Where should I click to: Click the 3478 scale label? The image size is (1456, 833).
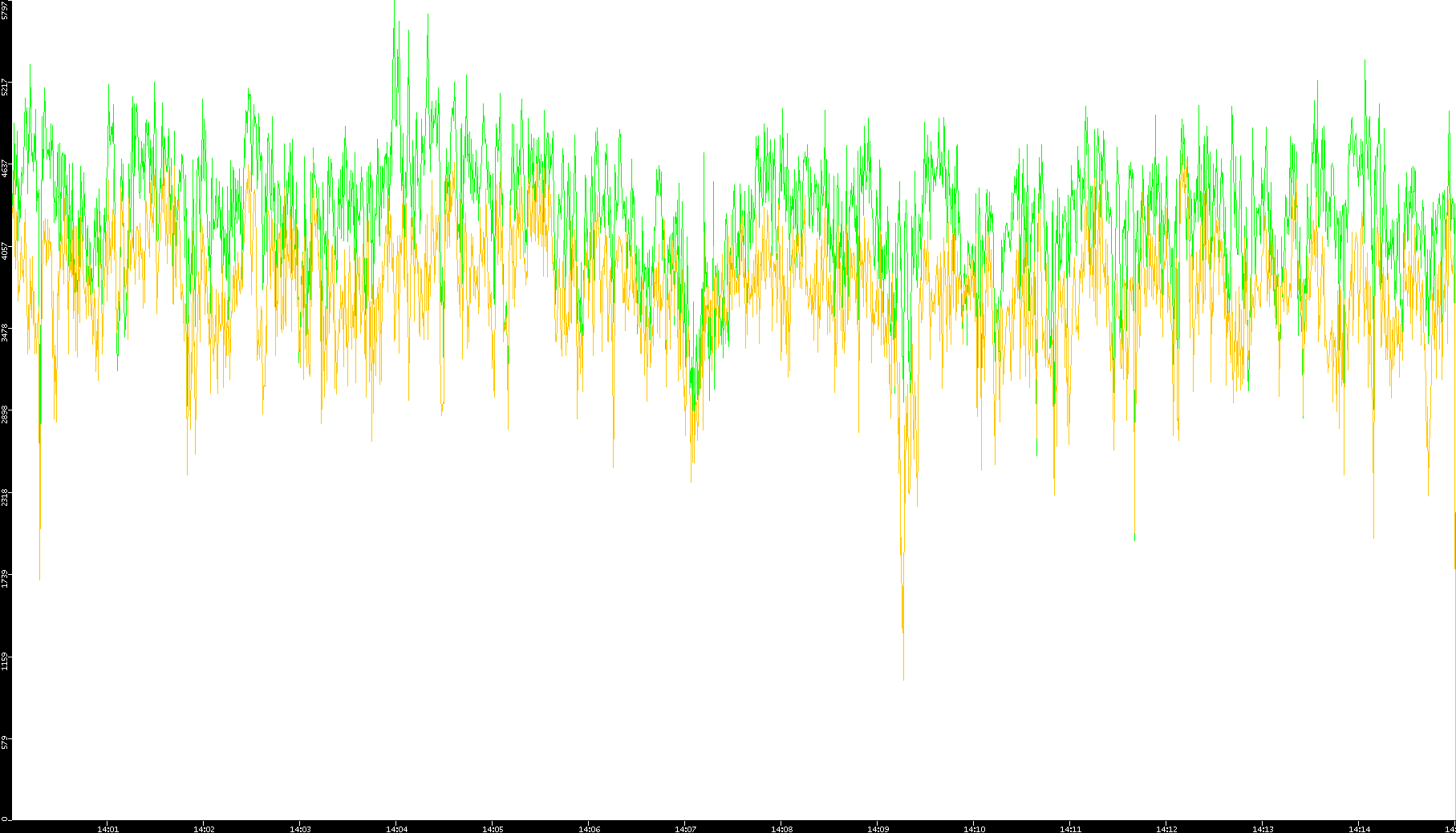click(x=5, y=333)
